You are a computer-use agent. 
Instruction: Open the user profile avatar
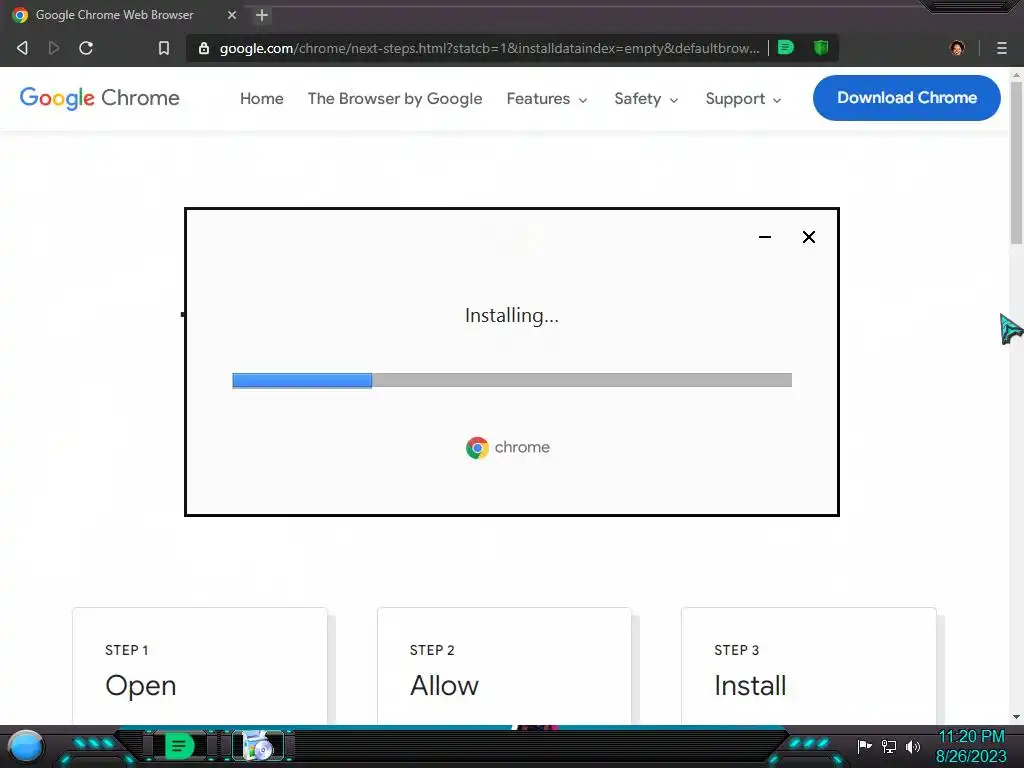coord(957,48)
